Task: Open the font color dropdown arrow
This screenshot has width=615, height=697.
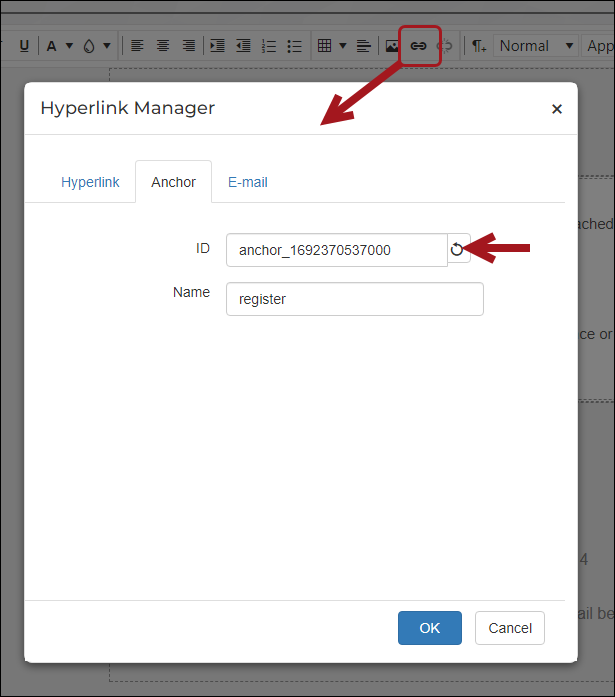Action: (x=69, y=46)
